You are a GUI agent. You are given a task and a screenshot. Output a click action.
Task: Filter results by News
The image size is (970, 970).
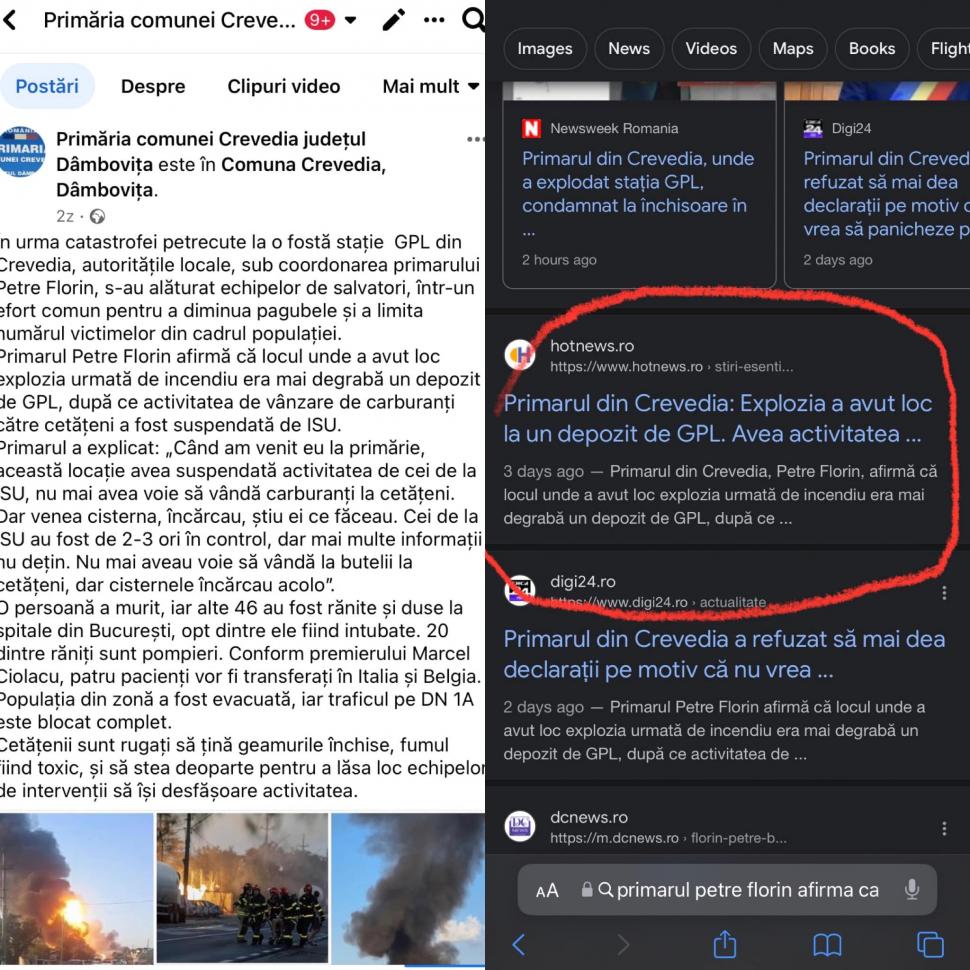click(629, 48)
